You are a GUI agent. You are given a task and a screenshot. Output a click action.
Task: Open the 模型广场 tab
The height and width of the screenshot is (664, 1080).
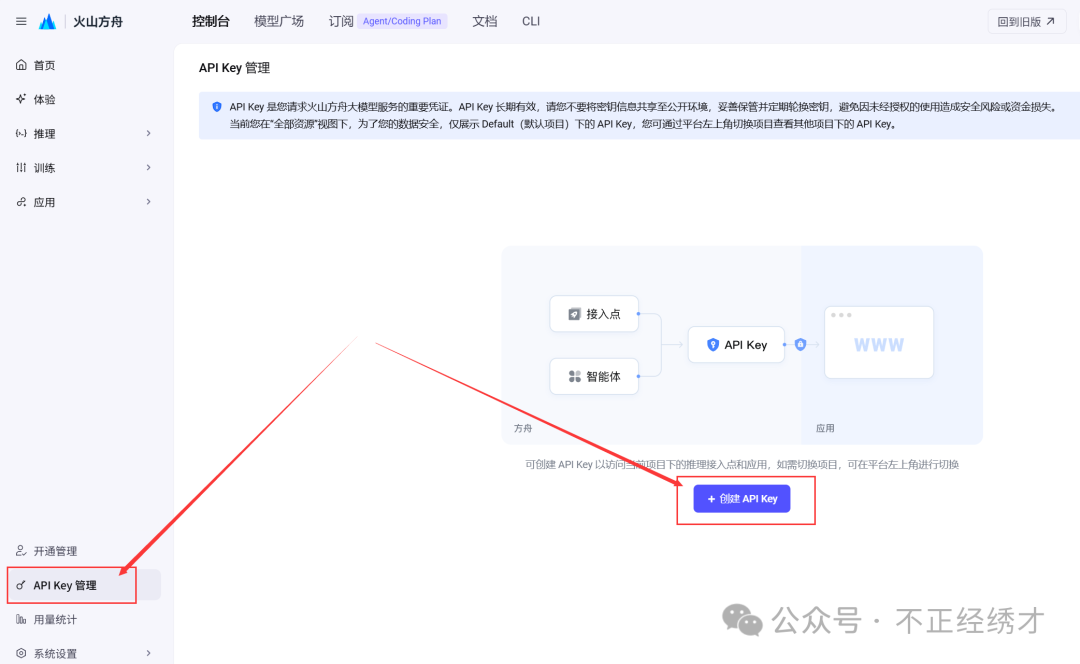pyautogui.click(x=279, y=21)
